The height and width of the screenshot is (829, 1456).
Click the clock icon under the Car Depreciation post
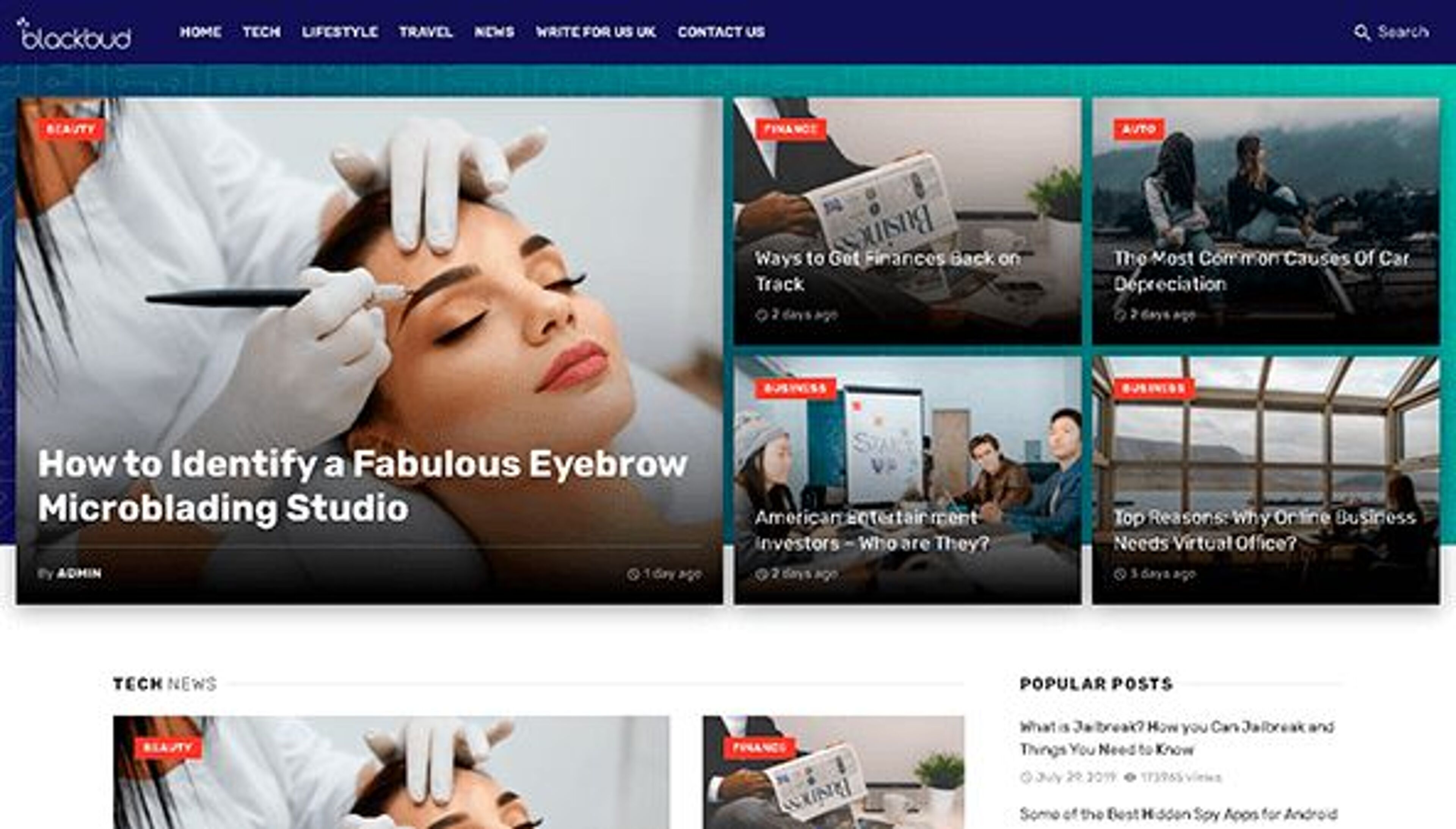(x=1120, y=315)
